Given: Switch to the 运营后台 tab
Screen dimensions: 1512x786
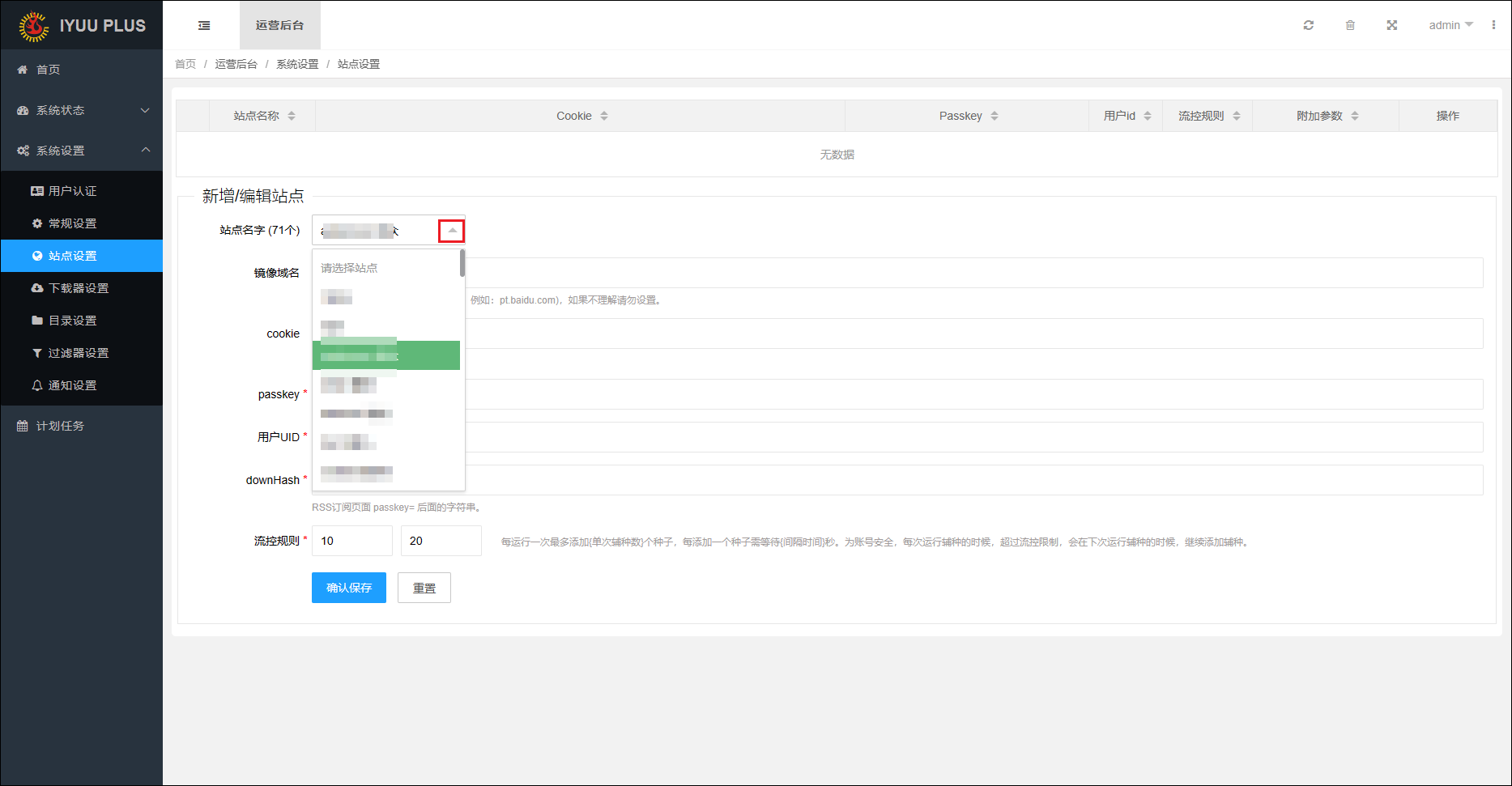Looking at the screenshot, I should (279, 25).
